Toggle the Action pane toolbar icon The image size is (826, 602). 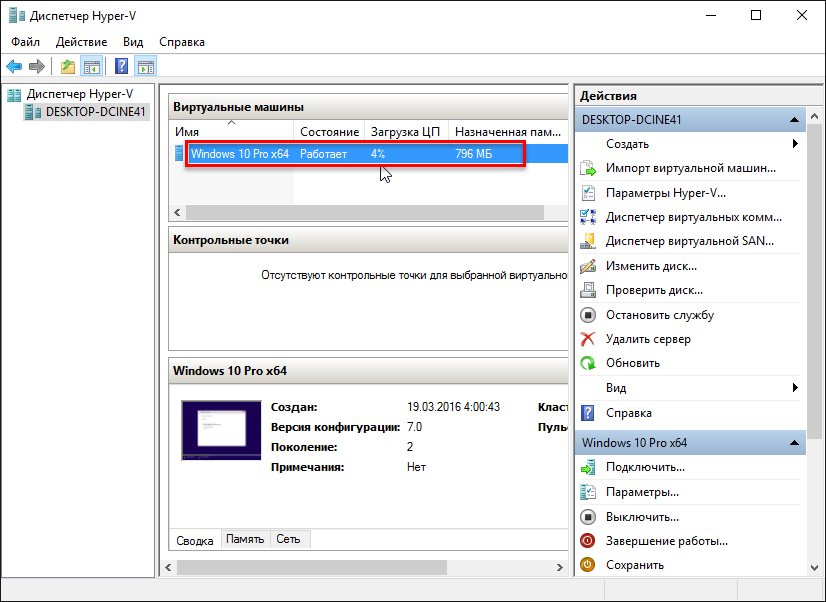(145, 66)
